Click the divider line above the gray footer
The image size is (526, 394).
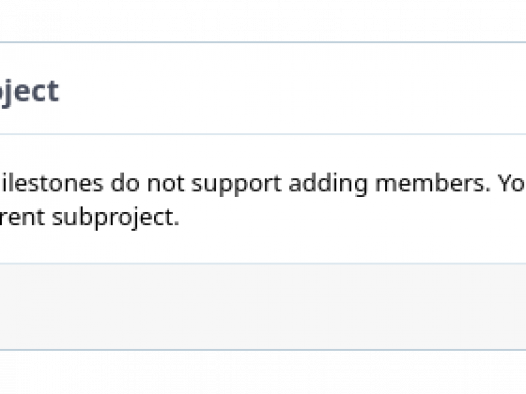pos(263,264)
